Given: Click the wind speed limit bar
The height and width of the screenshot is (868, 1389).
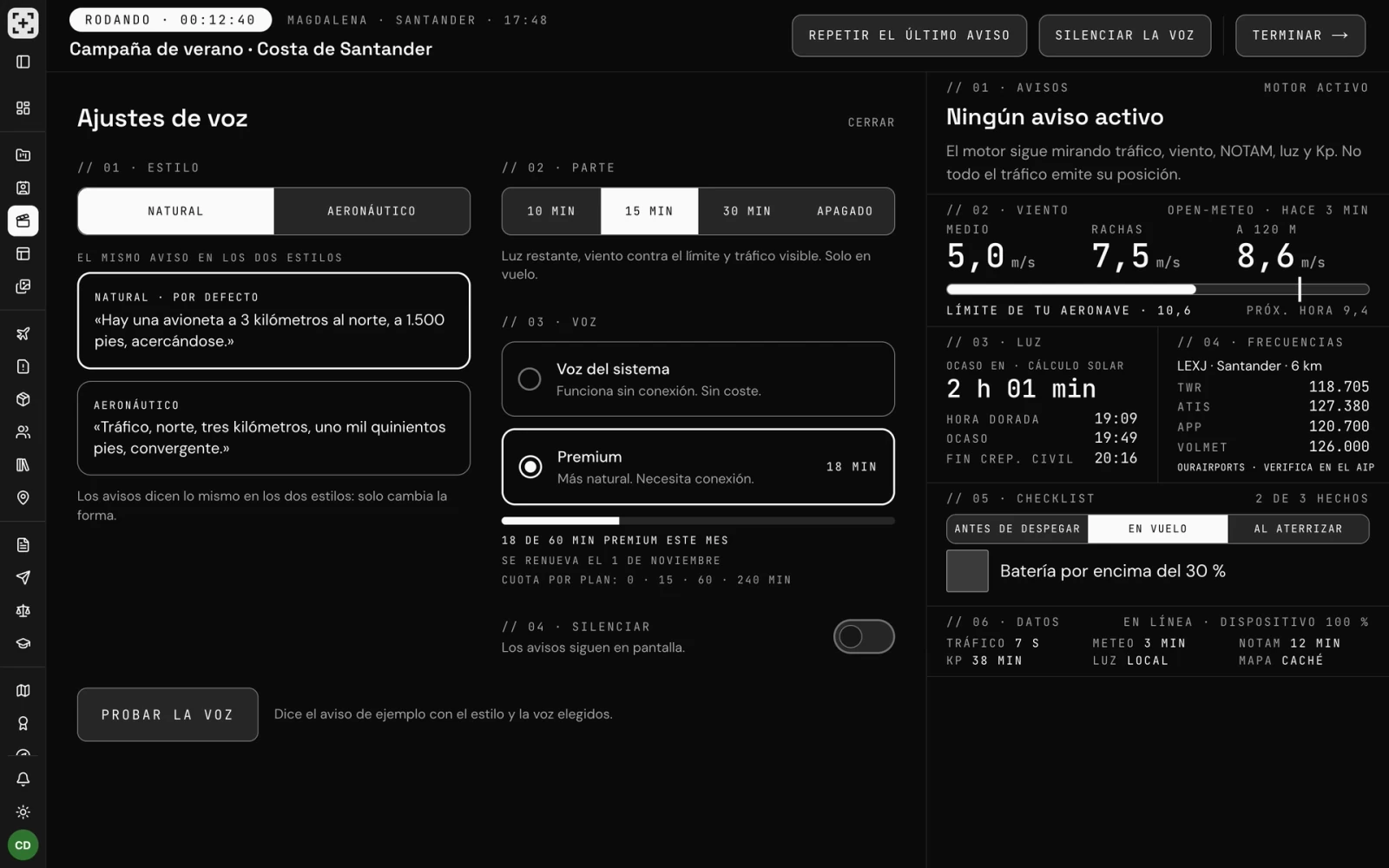Looking at the screenshot, I should pyautogui.click(x=1157, y=289).
